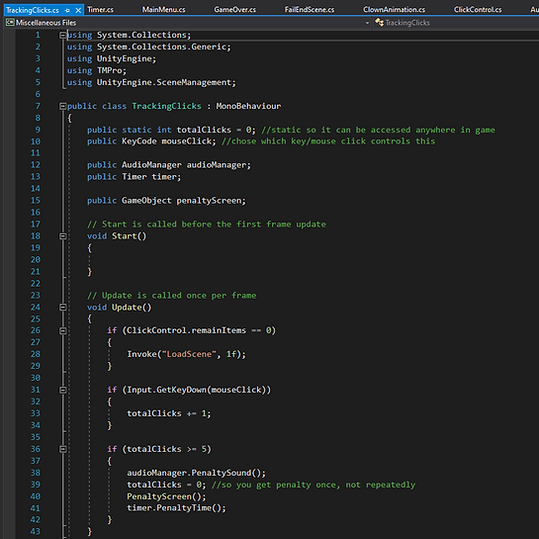Click 'totalClicks += 1;' statement

click(169, 414)
